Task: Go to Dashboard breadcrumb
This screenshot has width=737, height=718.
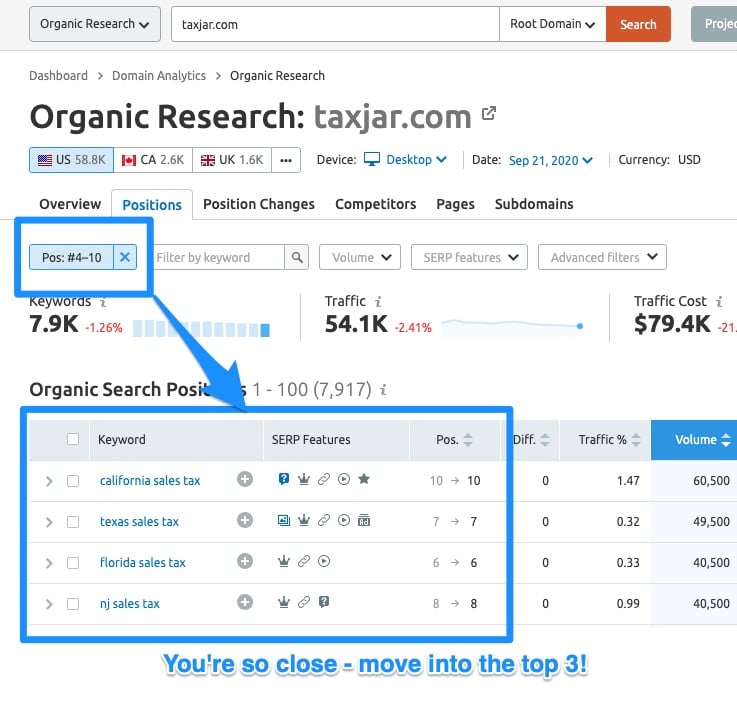Action: (x=58, y=76)
